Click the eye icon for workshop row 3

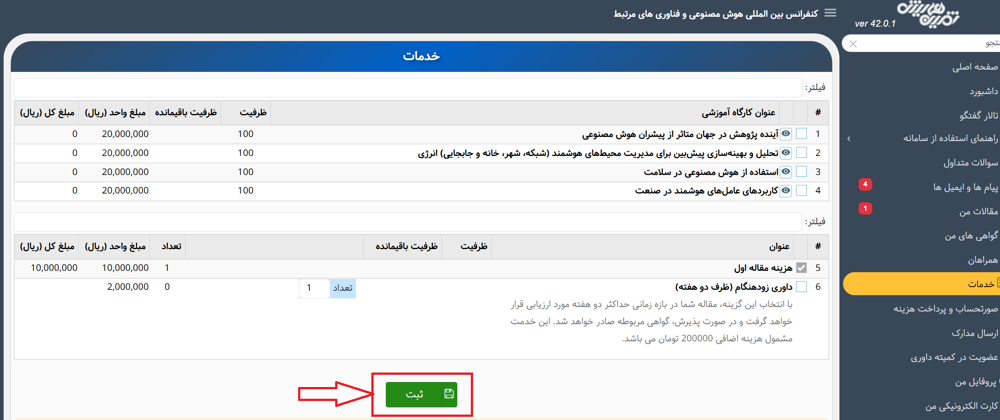(786, 172)
